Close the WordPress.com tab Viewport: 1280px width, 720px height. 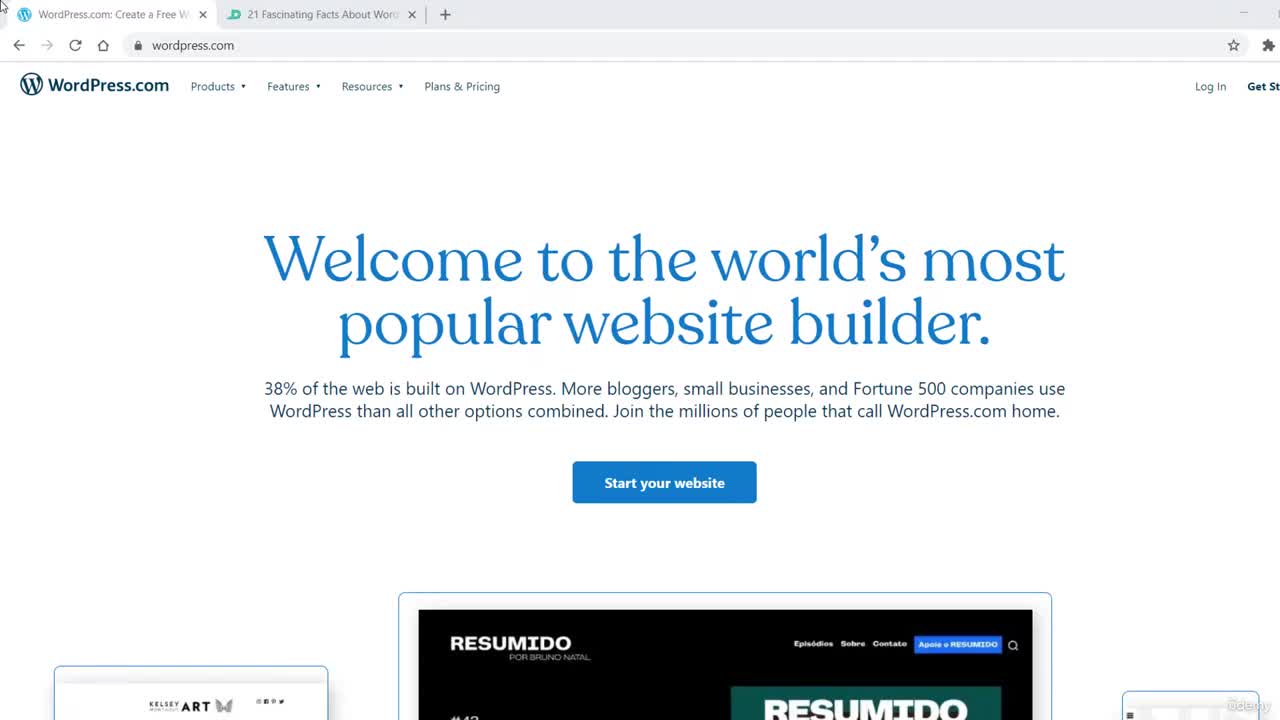(203, 15)
